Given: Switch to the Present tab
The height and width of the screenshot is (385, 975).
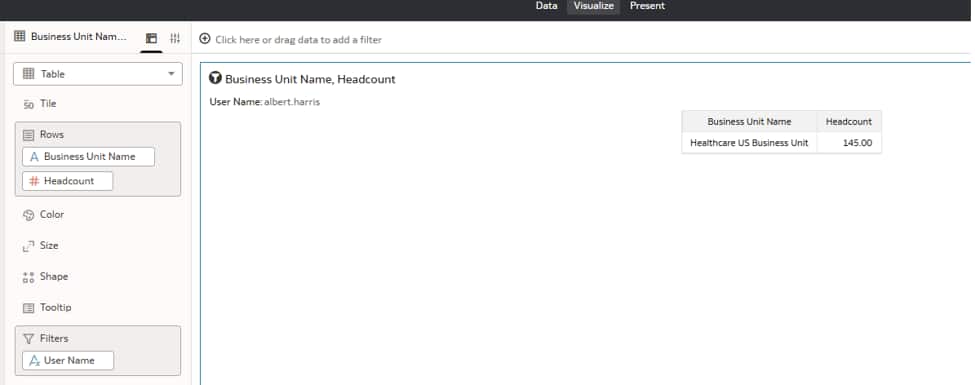Looking at the screenshot, I should [647, 6].
